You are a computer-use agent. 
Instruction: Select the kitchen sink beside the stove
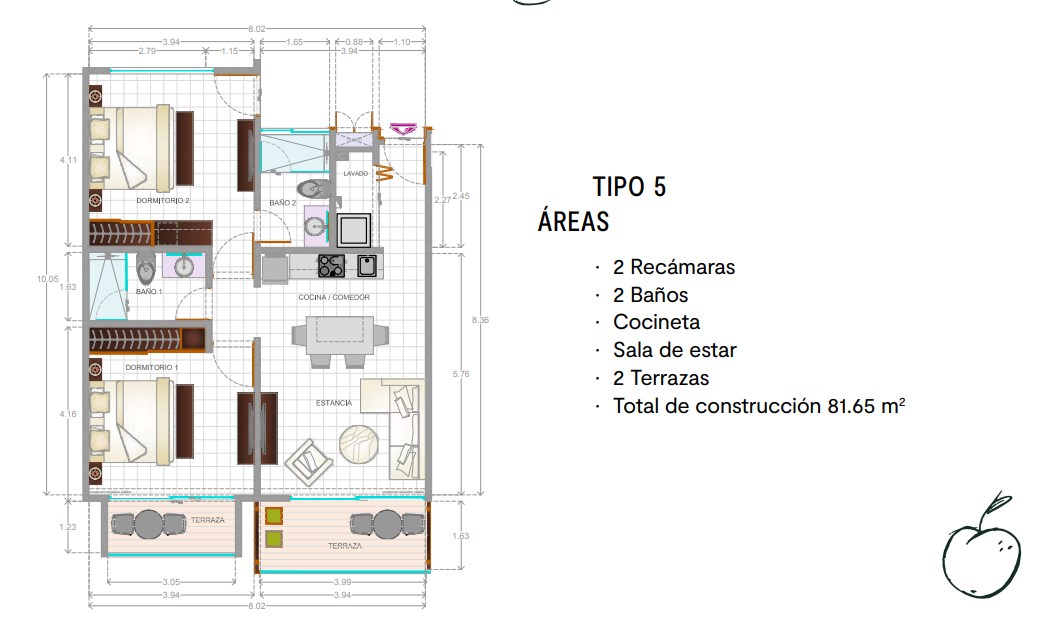366,266
